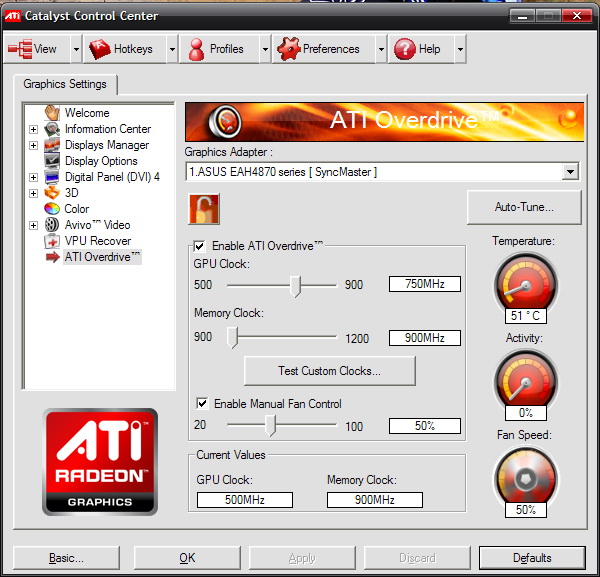This screenshot has width=600, height=577.
Task: Open the Graphics Adapter combo box
Action: pyautogui.click(x=382, y=172)
